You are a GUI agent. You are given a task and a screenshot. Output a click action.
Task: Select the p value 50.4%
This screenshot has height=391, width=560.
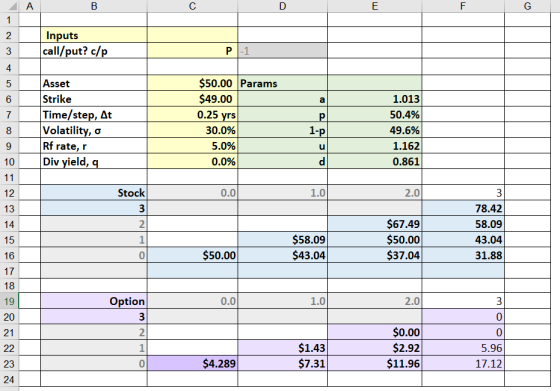pyautogui.click(x=374, y=115)
